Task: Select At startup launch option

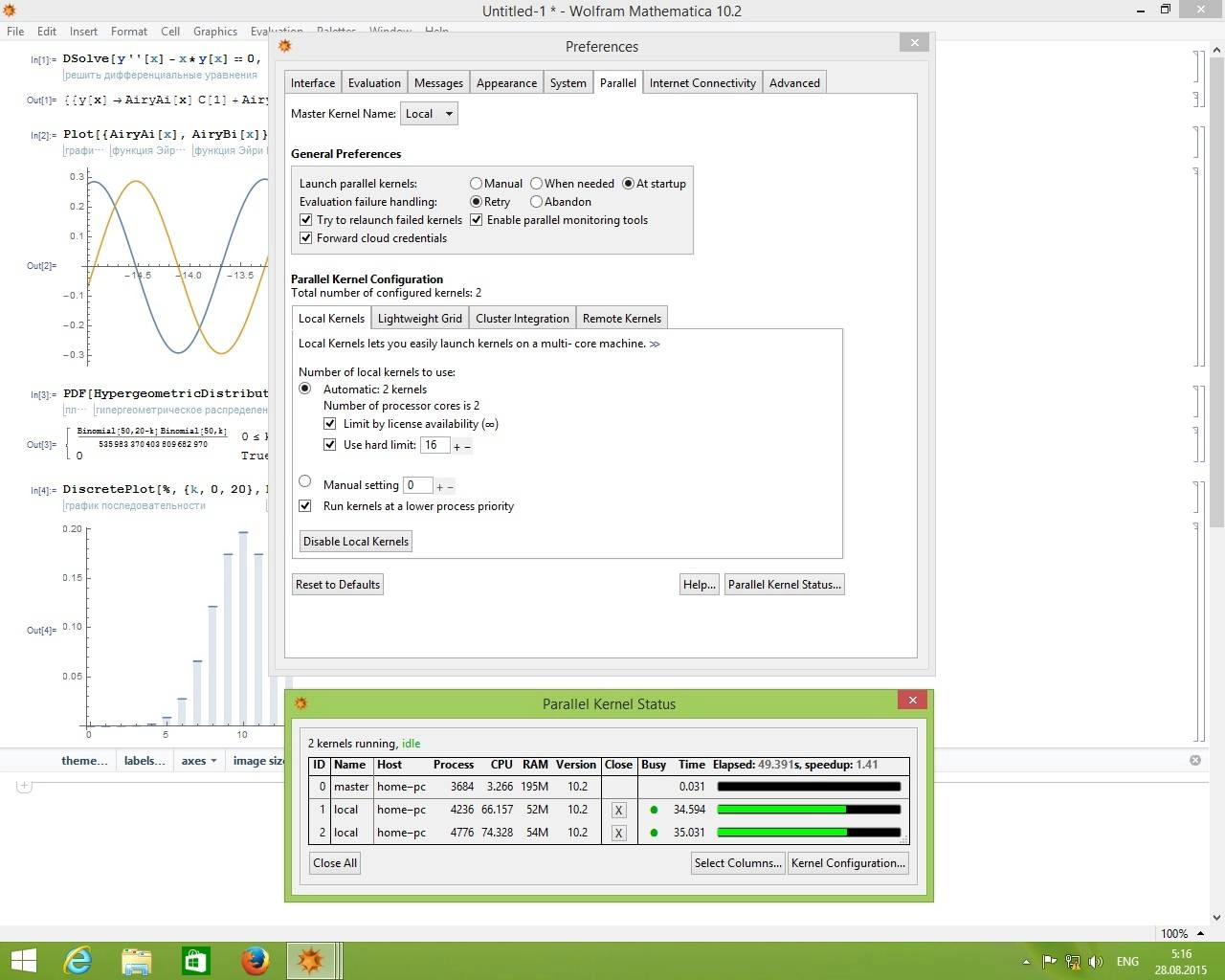Action: click(628, 184)
